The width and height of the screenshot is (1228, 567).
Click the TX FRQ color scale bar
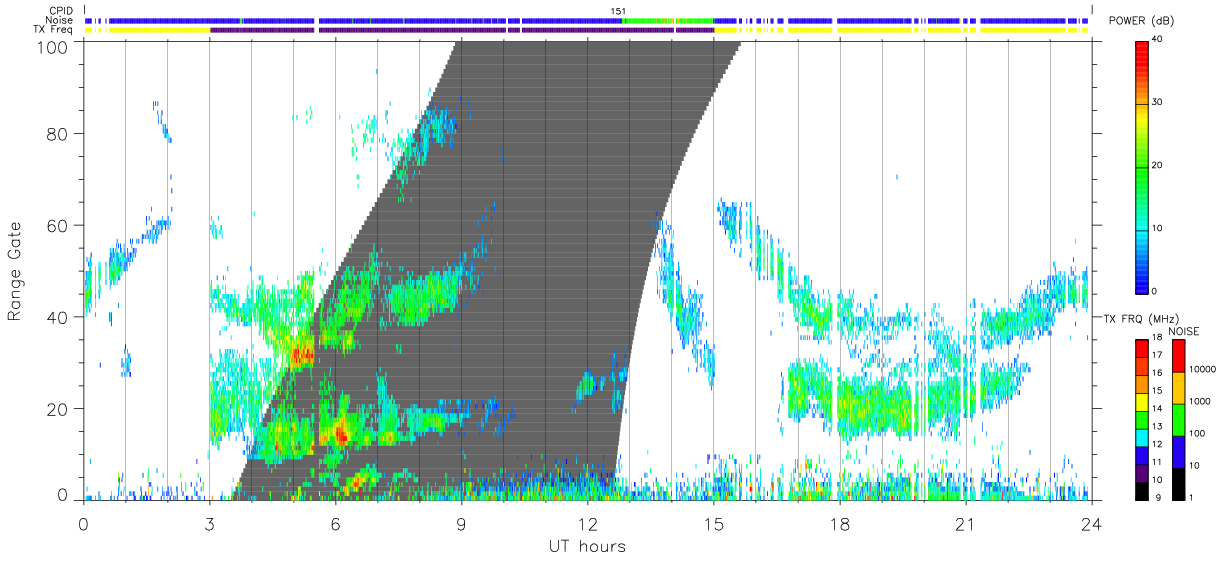click(x=1142, y=419)
